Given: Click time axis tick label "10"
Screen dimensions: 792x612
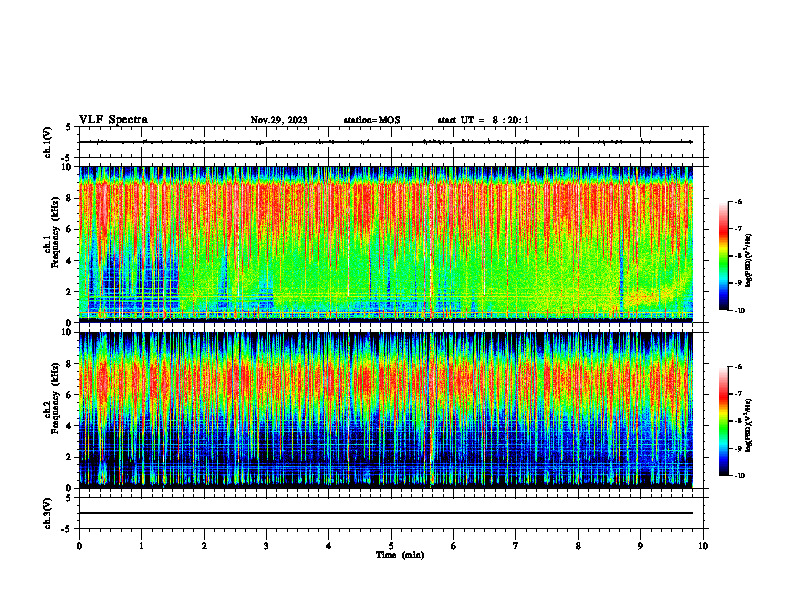Looking at the screenshot, I should tap(703, 546).
